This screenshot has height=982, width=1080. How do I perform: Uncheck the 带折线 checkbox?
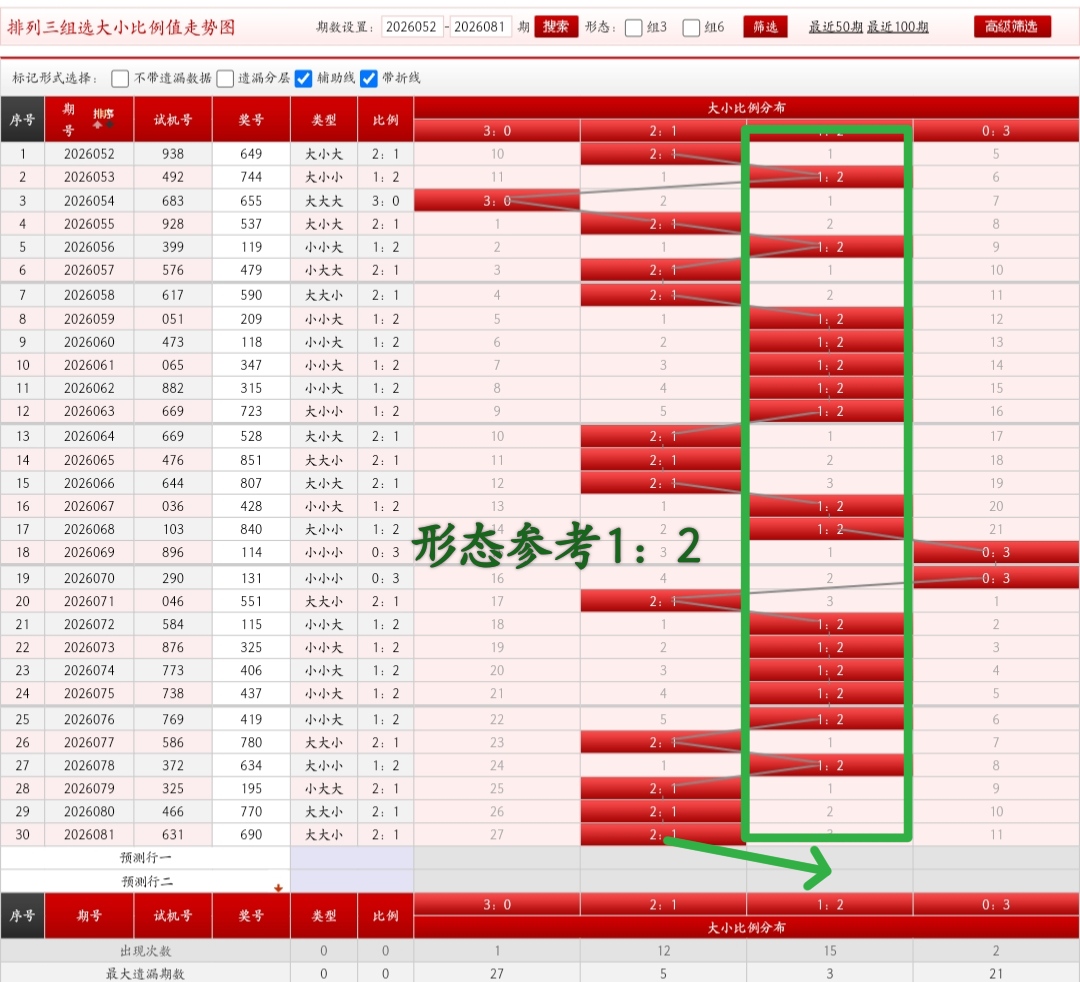pos(369,78)
